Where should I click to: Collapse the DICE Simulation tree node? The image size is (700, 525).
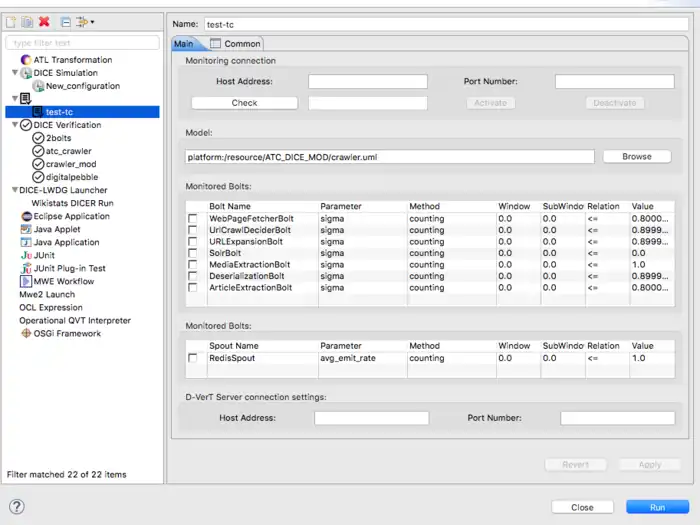15,73
